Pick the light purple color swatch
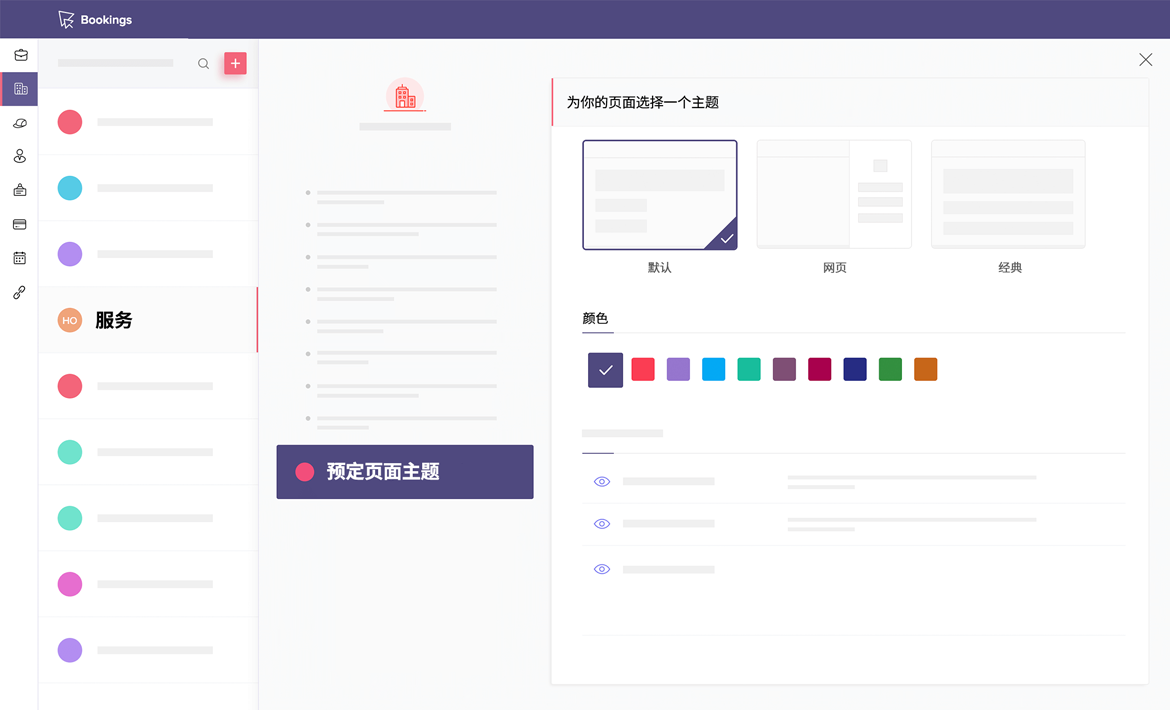This screenshot has width=1170, height=710. tap(678, 369)
